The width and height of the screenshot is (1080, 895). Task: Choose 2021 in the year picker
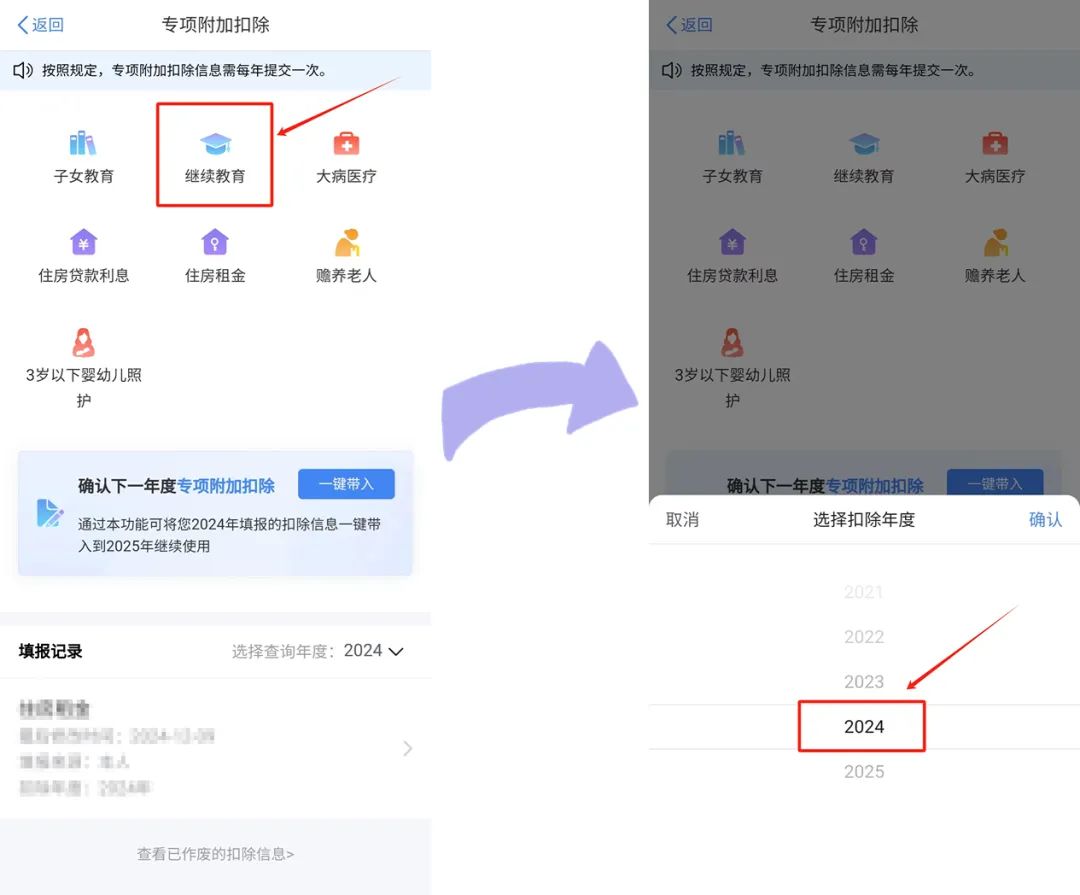[864, 592]
